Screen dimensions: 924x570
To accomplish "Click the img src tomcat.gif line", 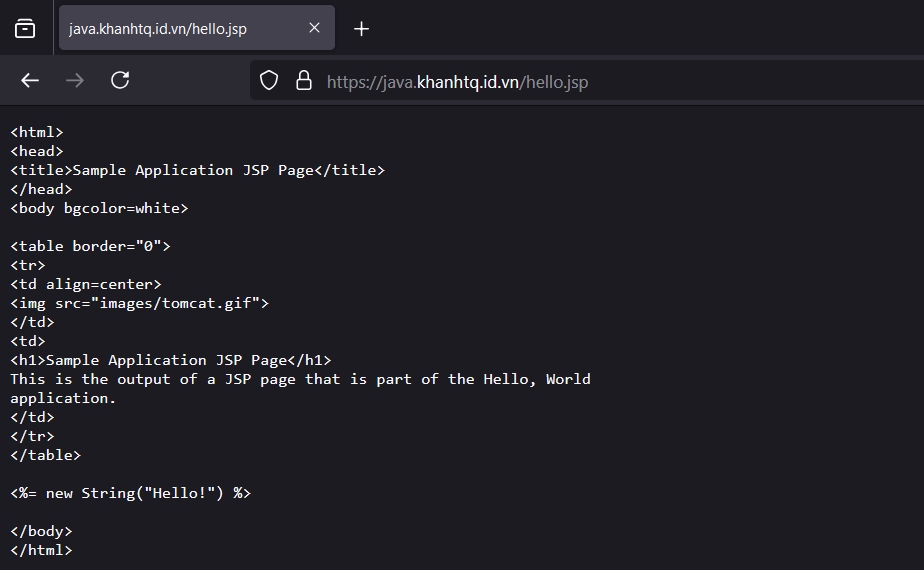I will tap(139, 303).
